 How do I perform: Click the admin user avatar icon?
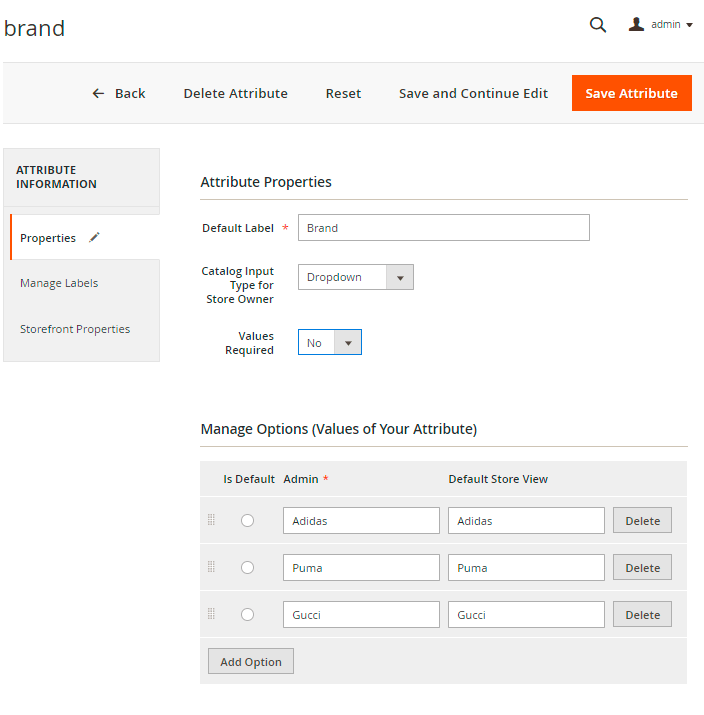pyautogui.click(x=636, y=24)
